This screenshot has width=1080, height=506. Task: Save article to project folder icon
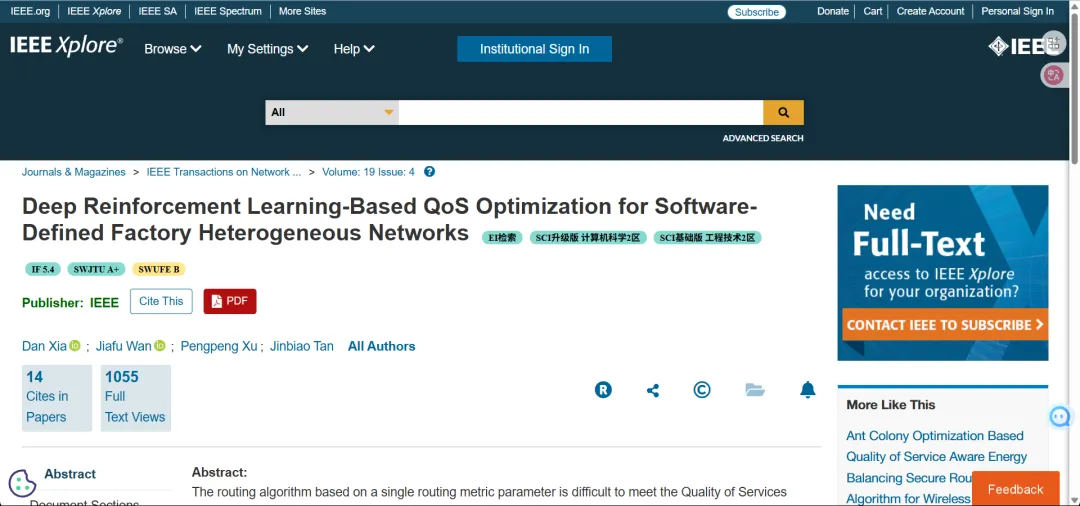tap(755, 390)
